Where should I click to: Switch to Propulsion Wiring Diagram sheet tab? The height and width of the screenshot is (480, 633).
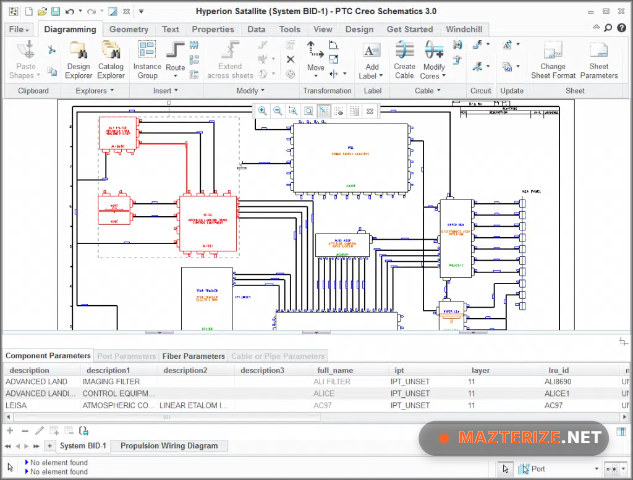(x=169, y=446)
